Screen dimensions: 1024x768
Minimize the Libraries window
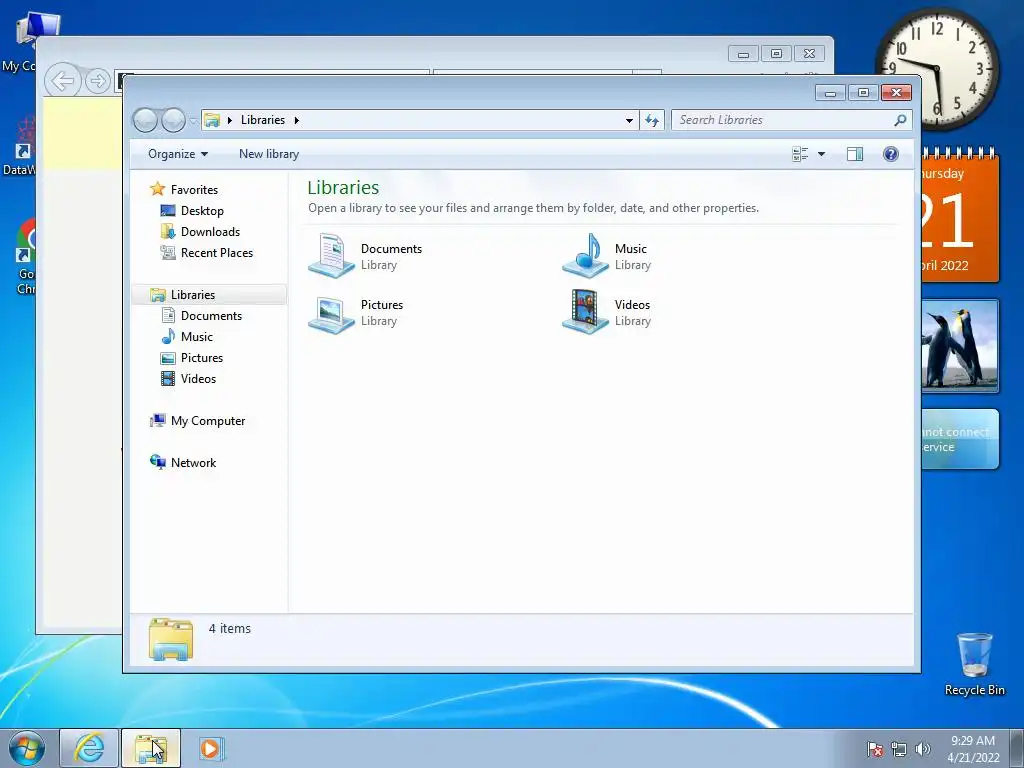(830, 93)
